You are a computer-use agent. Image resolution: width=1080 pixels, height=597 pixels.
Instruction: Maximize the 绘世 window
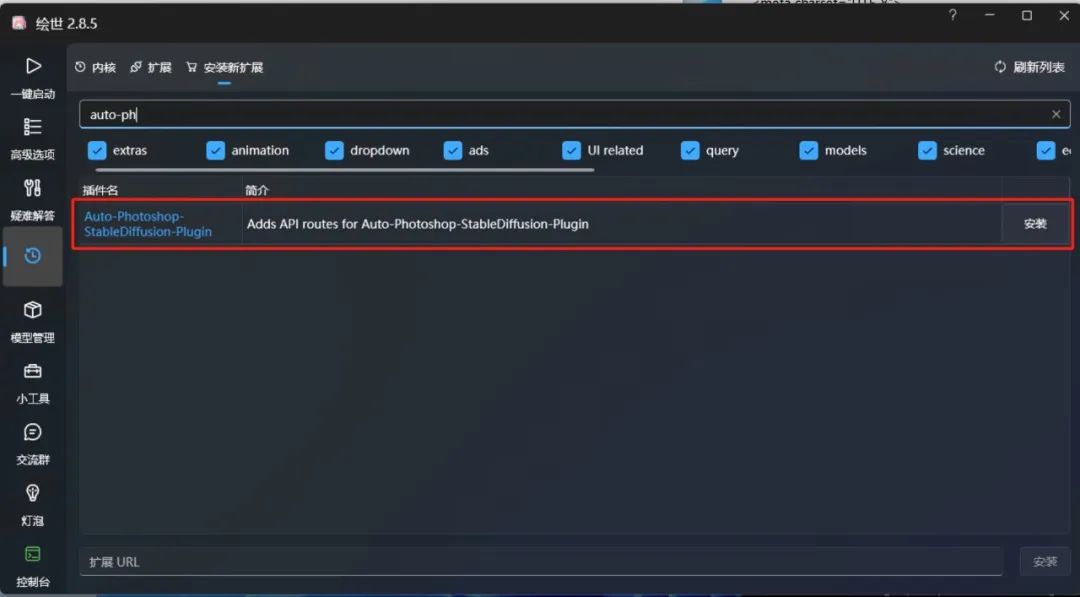(1027, 15)
